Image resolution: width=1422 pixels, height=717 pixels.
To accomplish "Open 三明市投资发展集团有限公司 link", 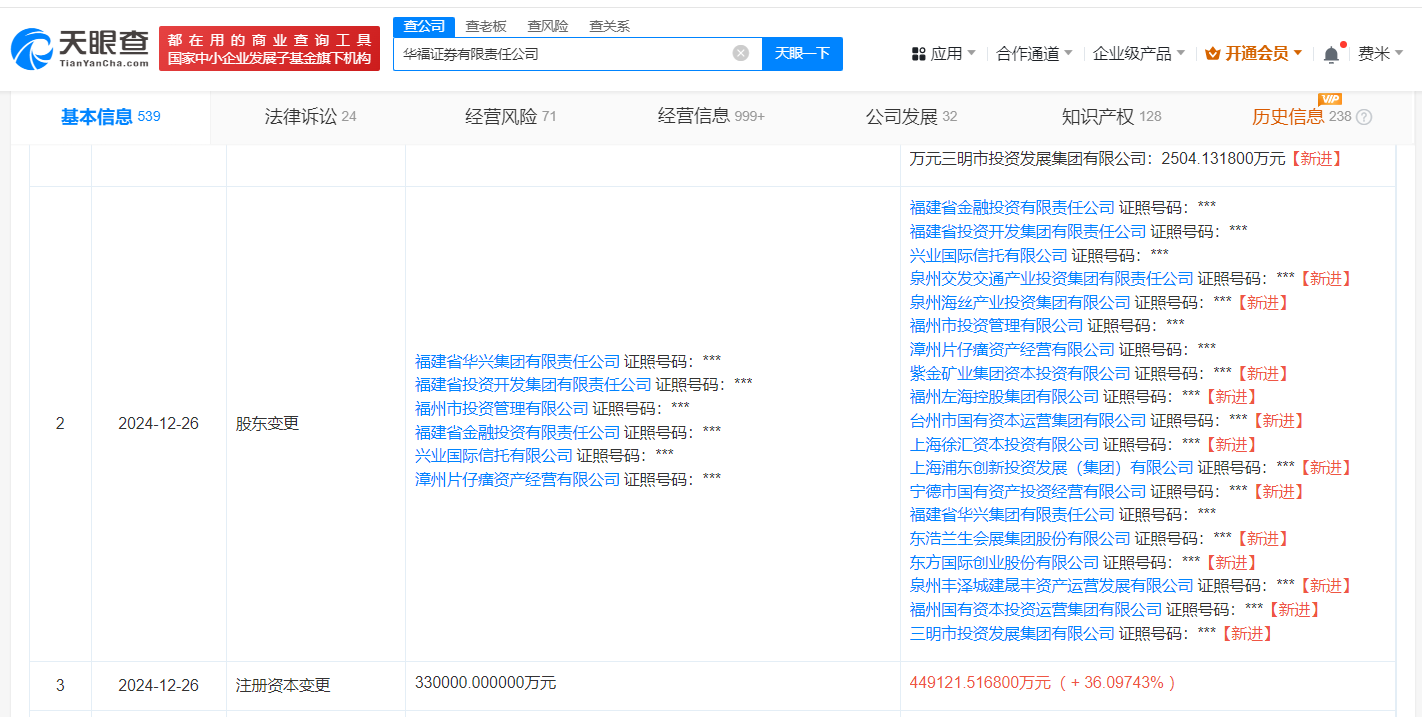I will point(1012,633).
